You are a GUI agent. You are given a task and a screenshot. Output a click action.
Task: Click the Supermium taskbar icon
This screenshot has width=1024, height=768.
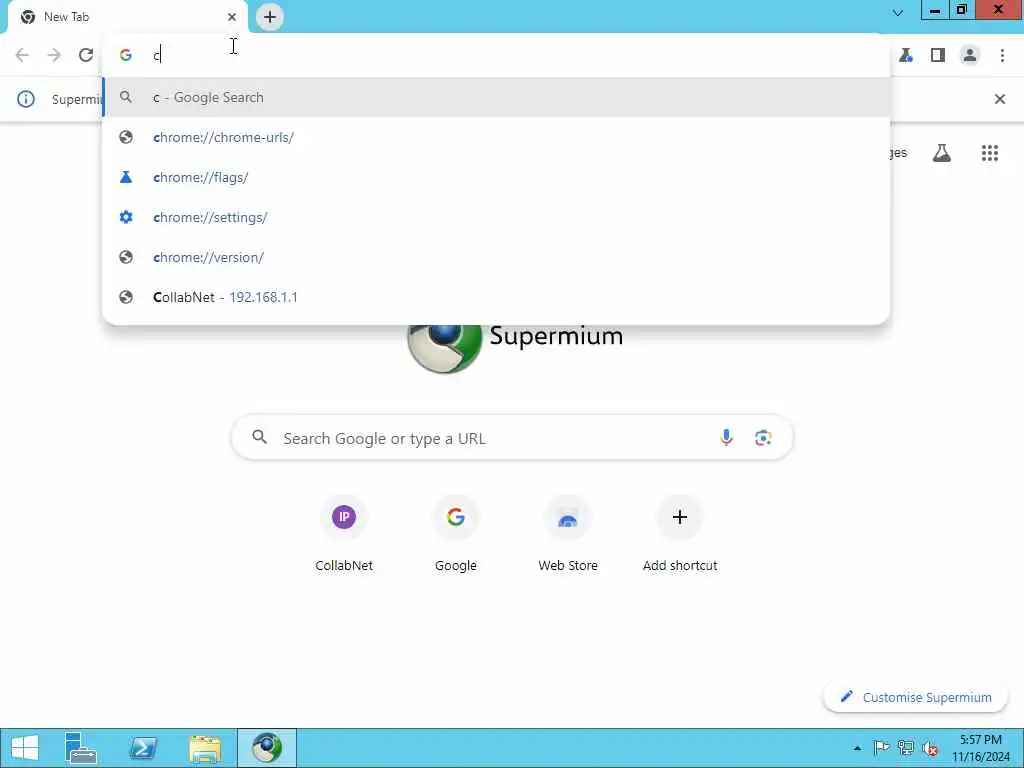click(266, 748)
